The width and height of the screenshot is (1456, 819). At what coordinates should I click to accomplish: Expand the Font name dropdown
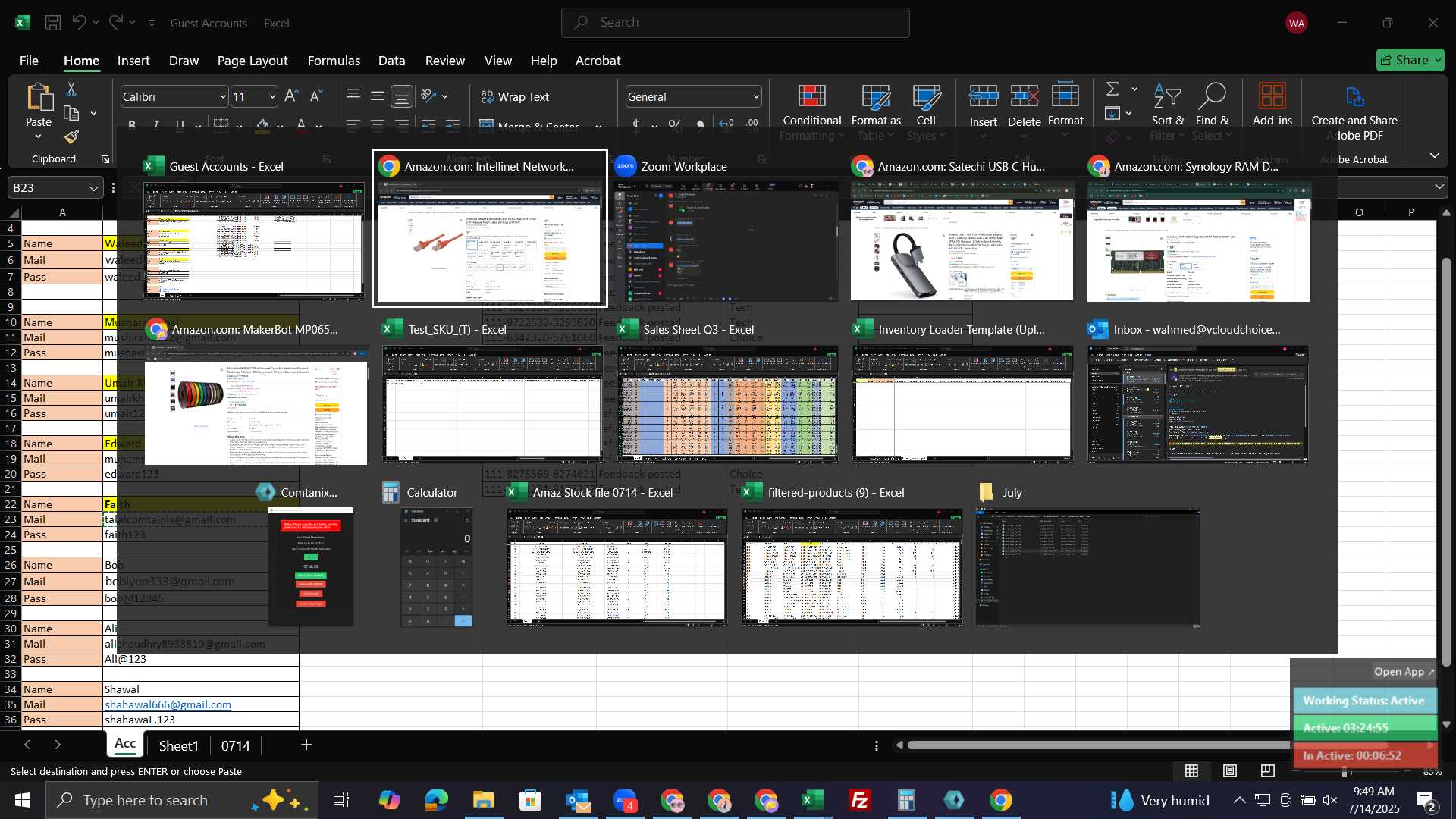coord(222,97)
